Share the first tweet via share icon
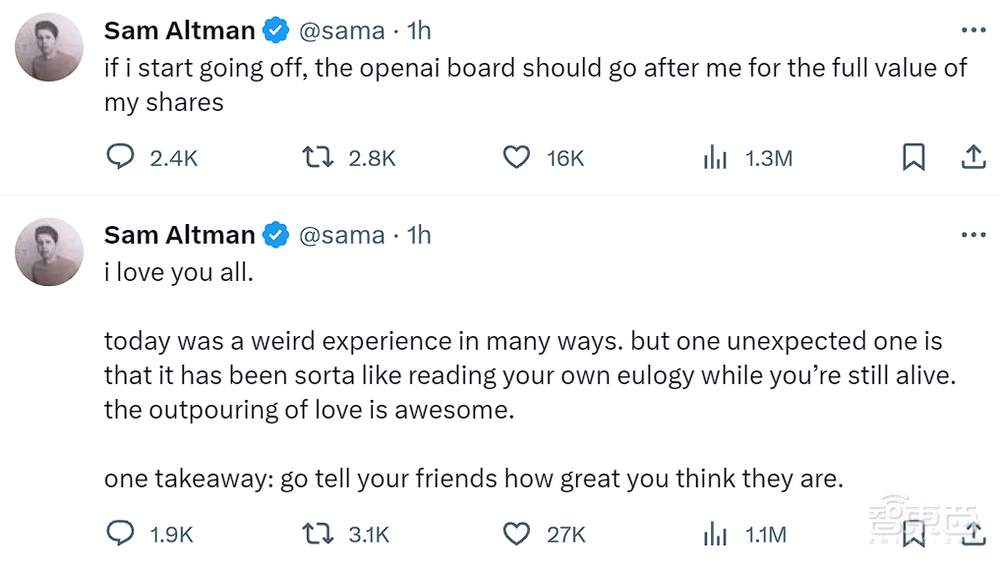 click(973, 158)
